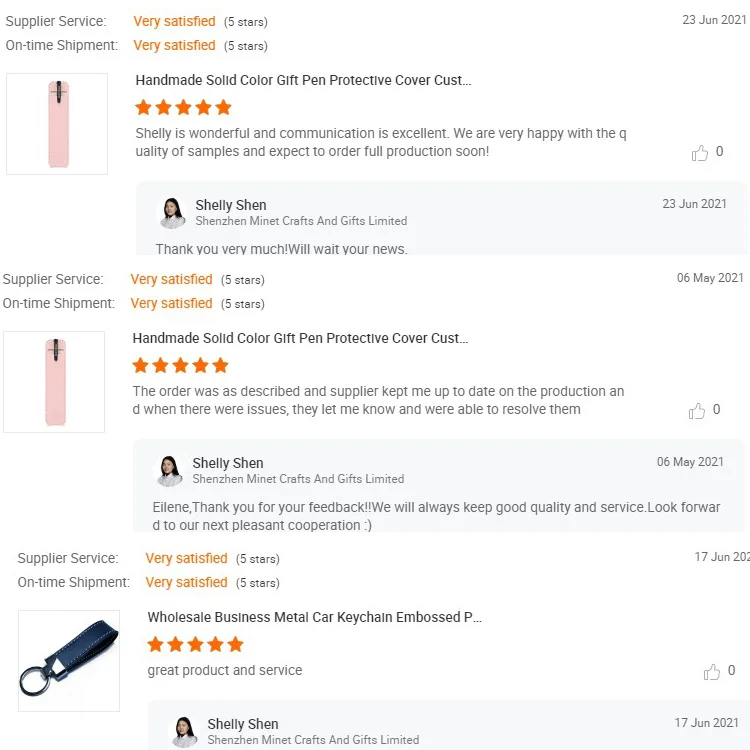This screenshot has width=750, height=750.
Task: Click Shelly Shen's avatar in the 06 May reply
Action: 170,470
